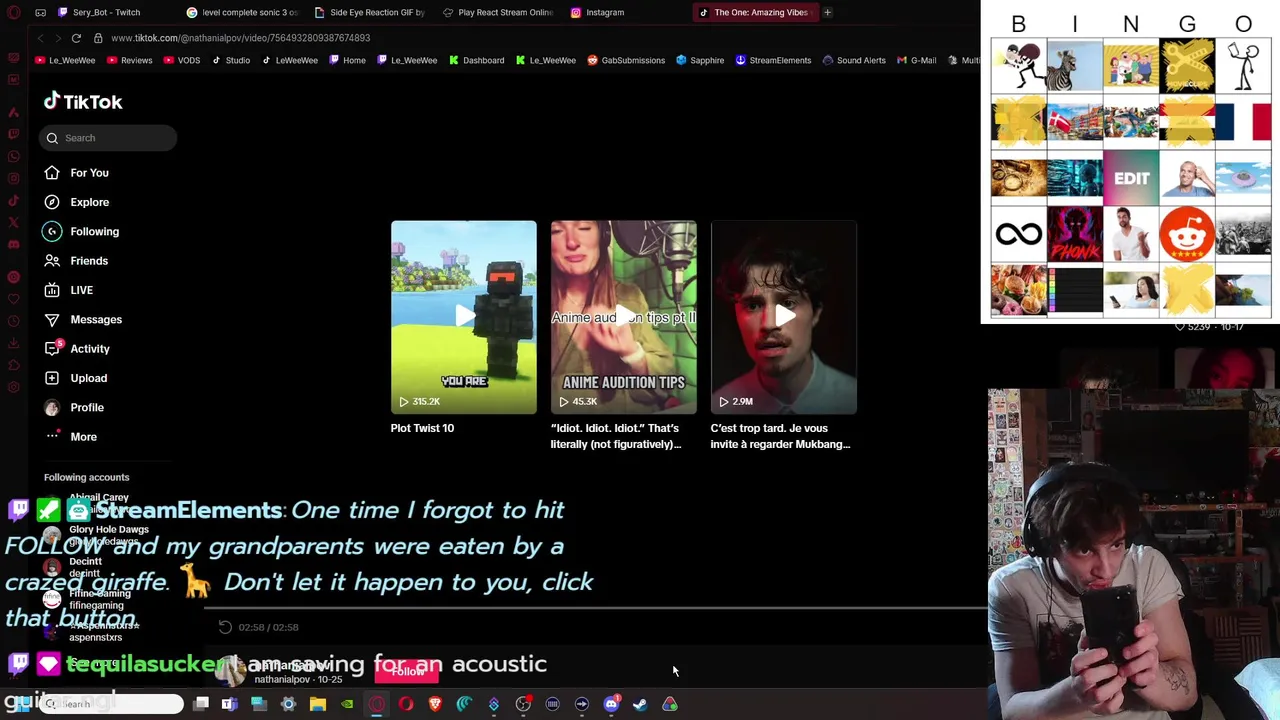Open Profile from the sidebar
The image size is (1280, 720).
point(74,407)
